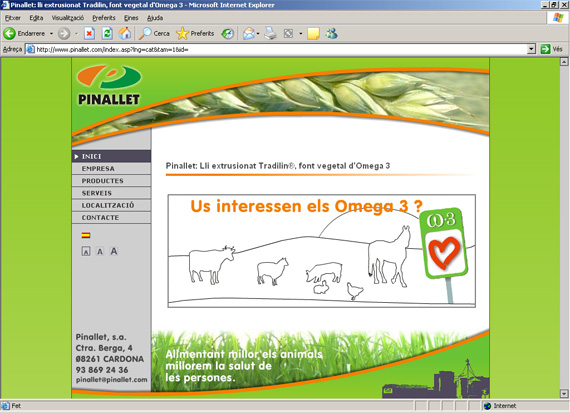570x413 pixels.
Task: Click the page icon beside address URL
Action: click(31, 49)
